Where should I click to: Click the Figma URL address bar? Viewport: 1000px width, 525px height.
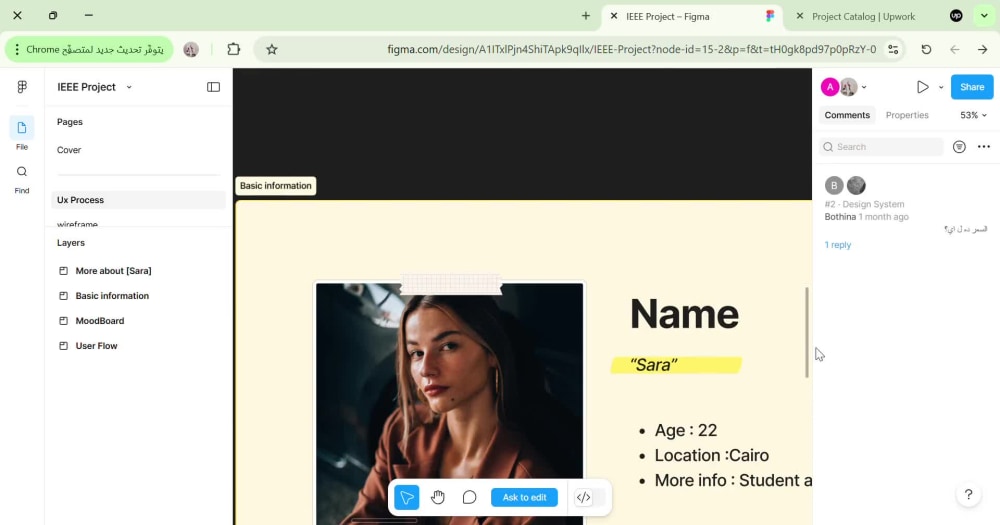[631, 49]
